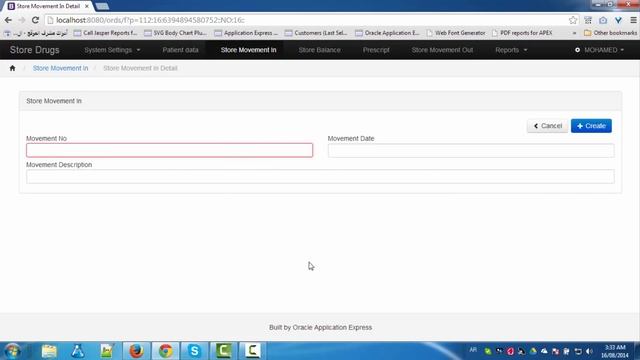Screen dimensions: 640x360
Task: Go to home via breadcrumb house icon
Action: [x=12, y=68]
